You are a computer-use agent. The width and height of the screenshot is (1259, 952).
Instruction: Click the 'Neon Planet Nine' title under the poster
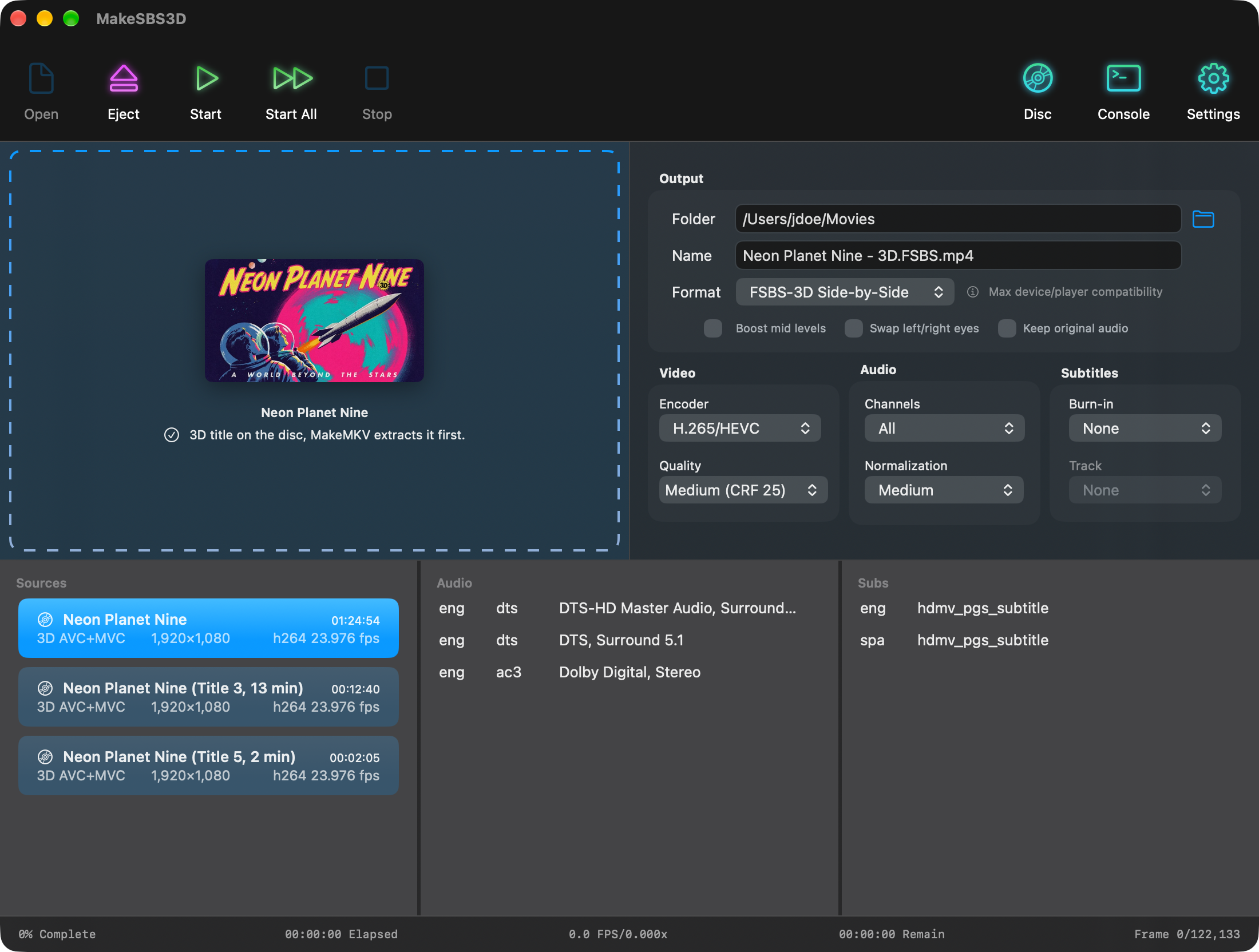tap(314, 412)
